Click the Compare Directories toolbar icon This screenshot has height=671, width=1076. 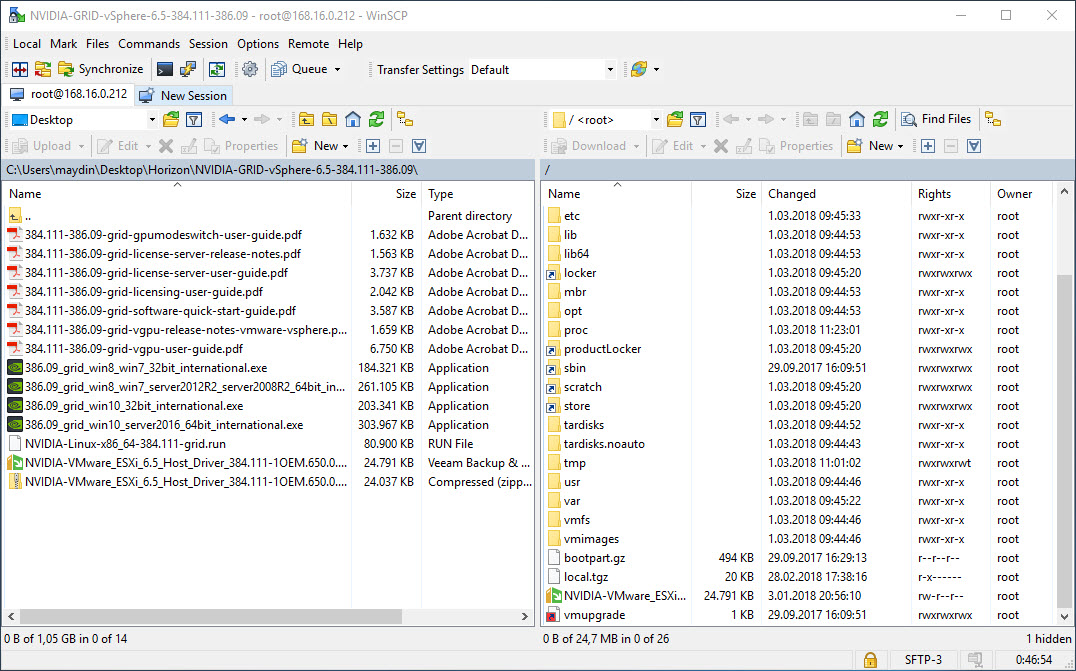(20, 69)
